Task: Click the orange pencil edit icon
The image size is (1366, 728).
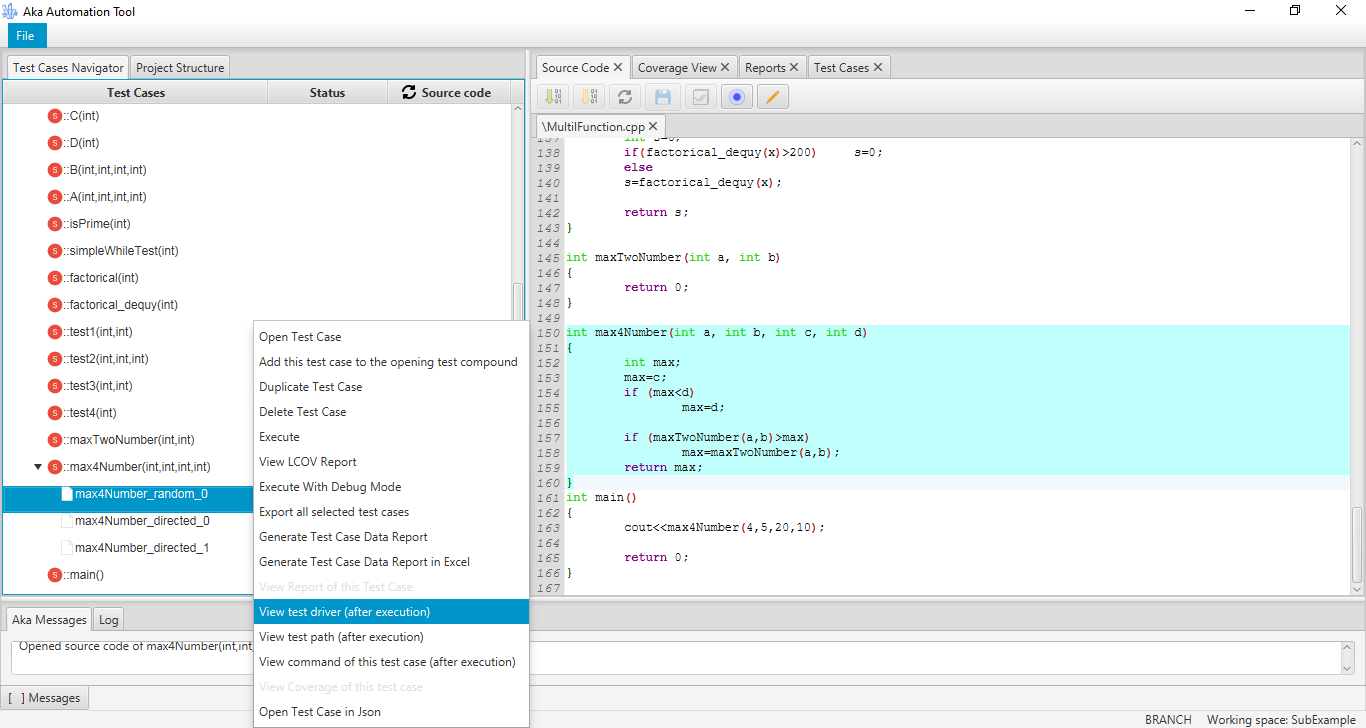Action: 773,97
